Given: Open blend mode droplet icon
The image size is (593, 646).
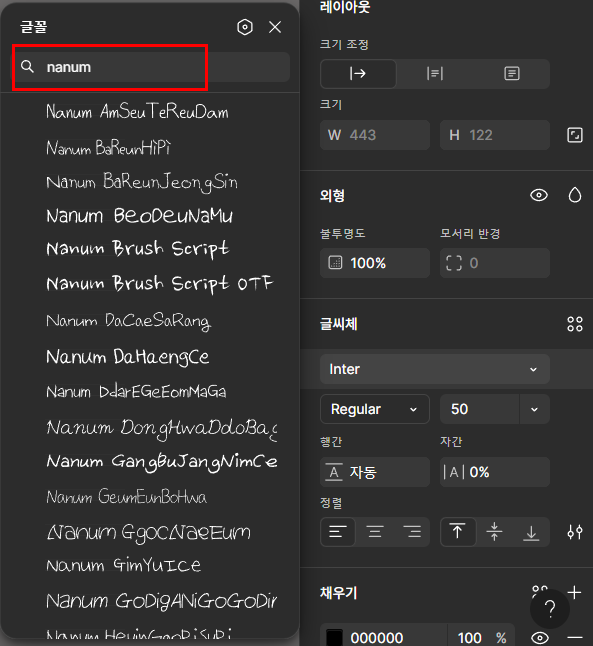Looking at the screenshot, I should pos(574,195).
